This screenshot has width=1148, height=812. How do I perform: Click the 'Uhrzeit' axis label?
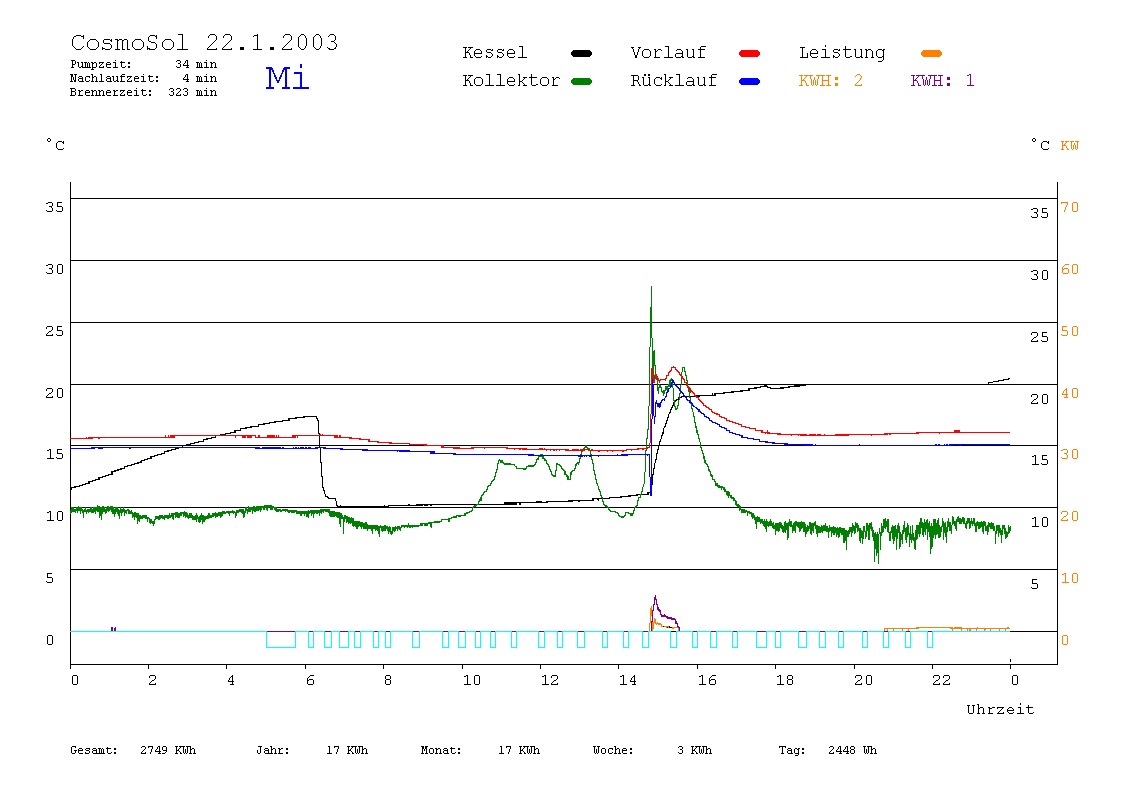click(x=1000, y=709)
